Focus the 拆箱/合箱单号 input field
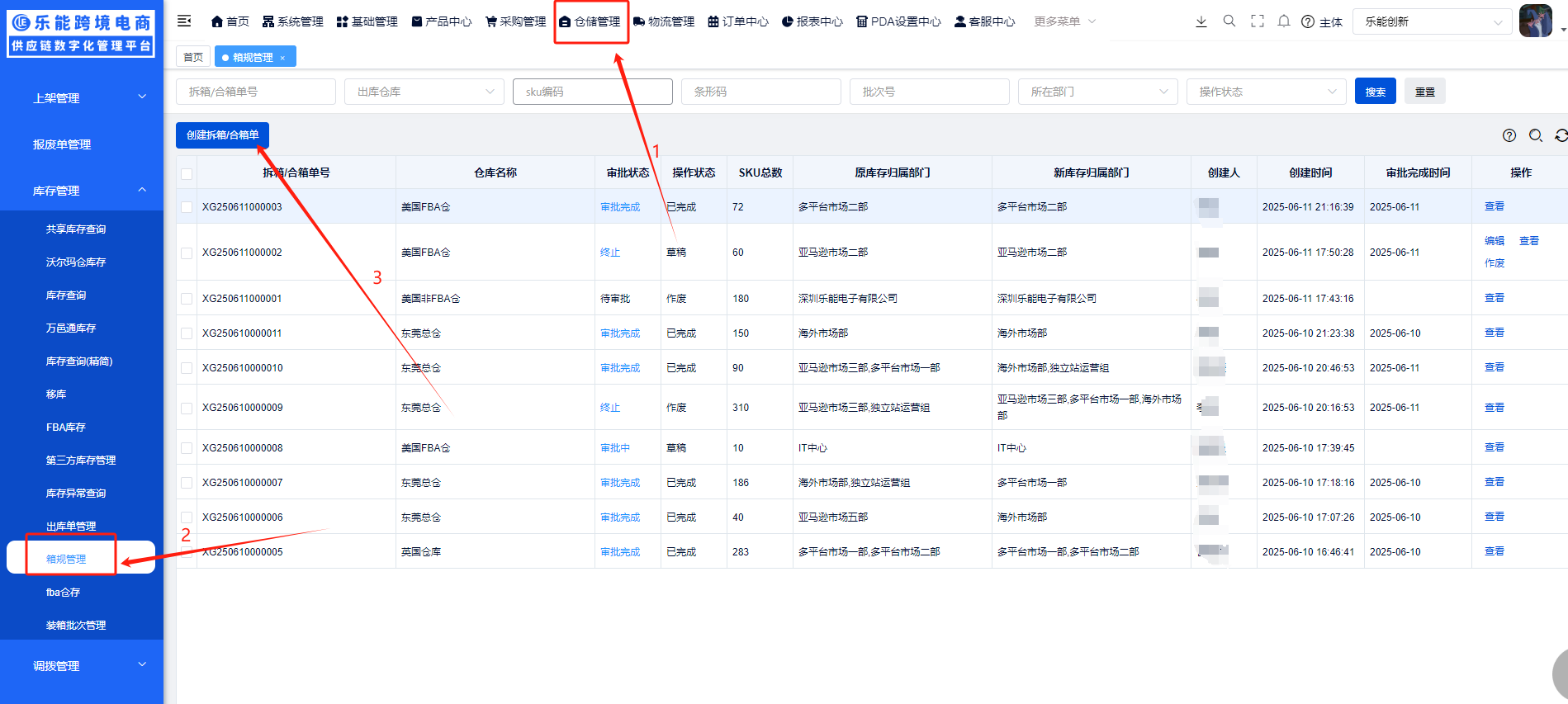Viewport: 1568px width, 704px height. tap(256, 92)
